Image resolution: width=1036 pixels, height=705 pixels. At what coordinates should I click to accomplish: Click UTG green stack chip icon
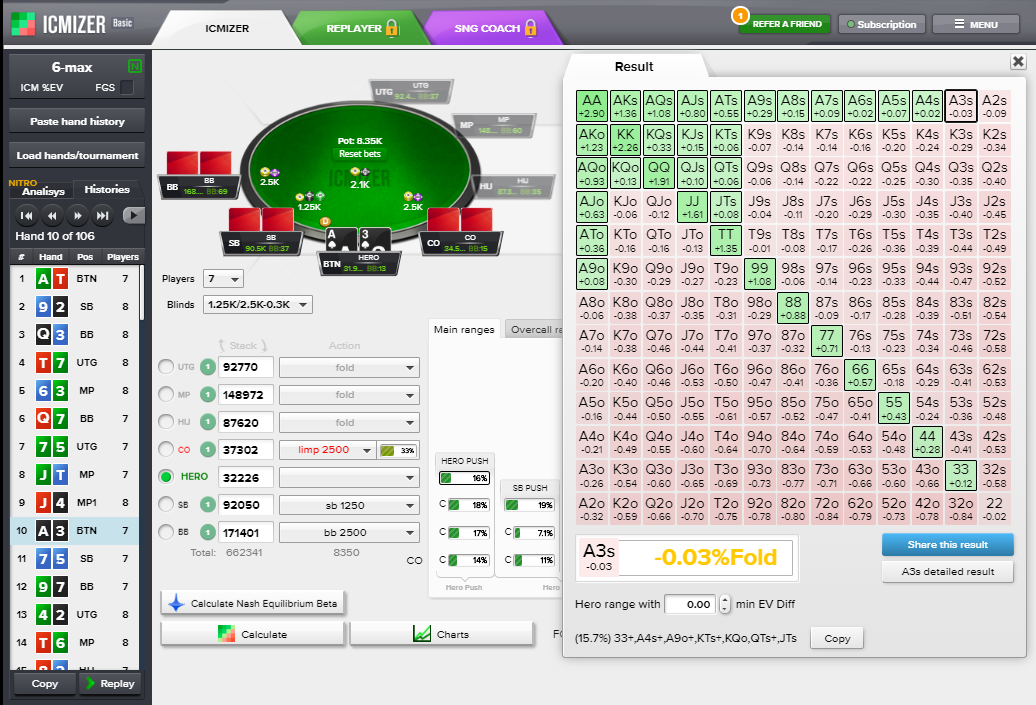[207, 367]
